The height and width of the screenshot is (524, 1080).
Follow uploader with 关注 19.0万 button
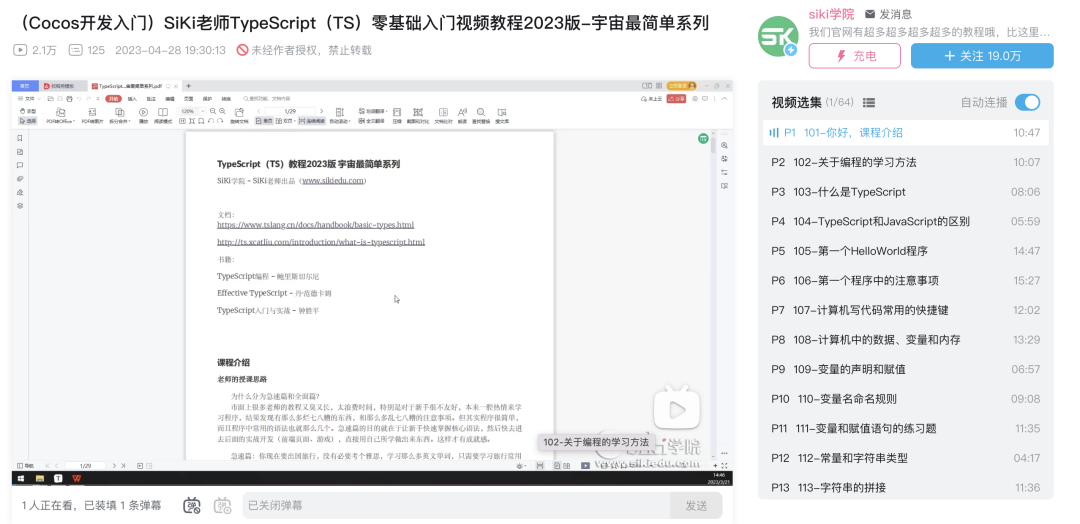(x=982, y=56)
